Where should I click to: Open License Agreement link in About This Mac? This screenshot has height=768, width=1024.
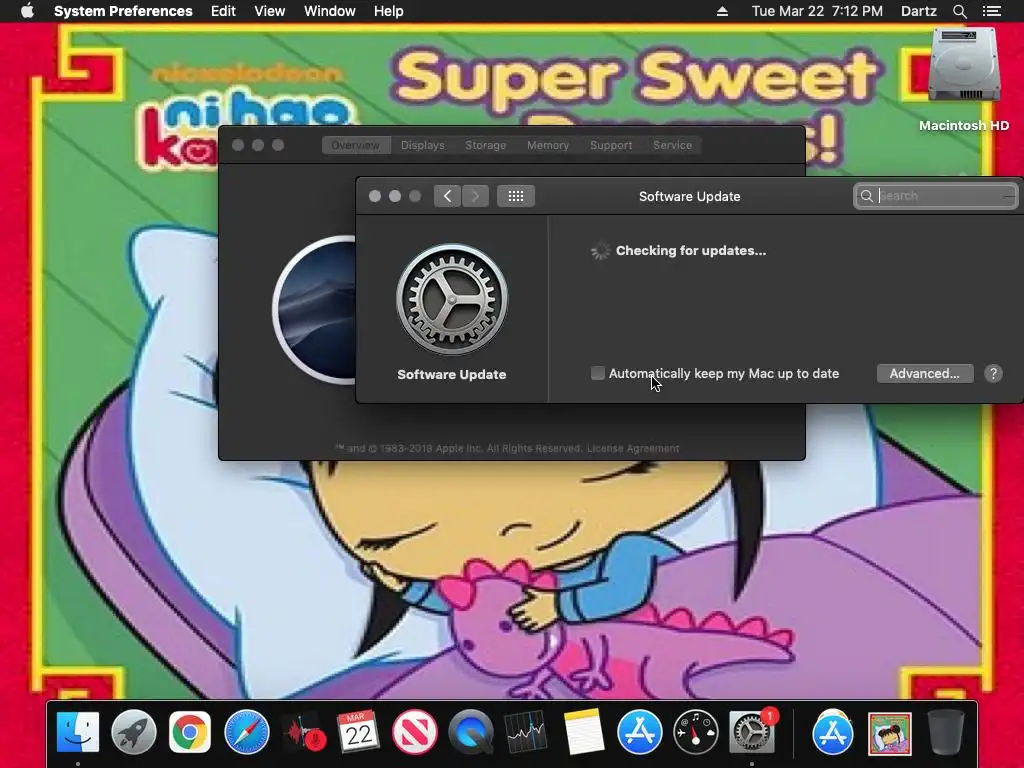(633, 449)
